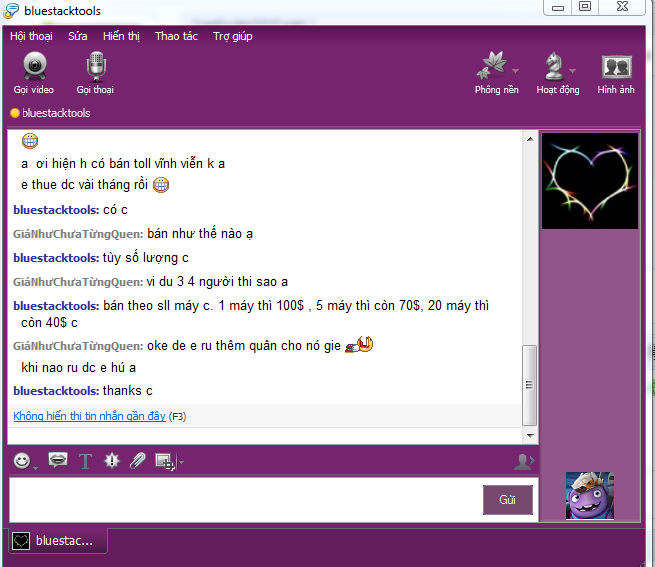This screenshot has width=655, height=567.
Task: Minimize the bluestacktools chat window
Action: coord(558,8)
